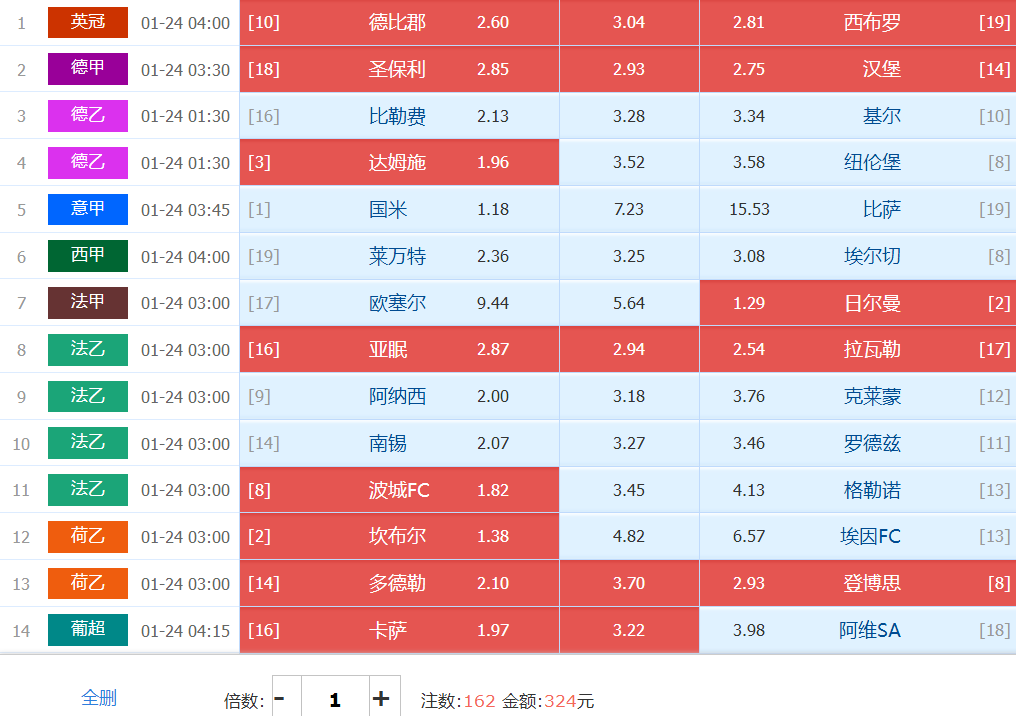Click the dark green 西甲 league badge

[x=88, y=256]
